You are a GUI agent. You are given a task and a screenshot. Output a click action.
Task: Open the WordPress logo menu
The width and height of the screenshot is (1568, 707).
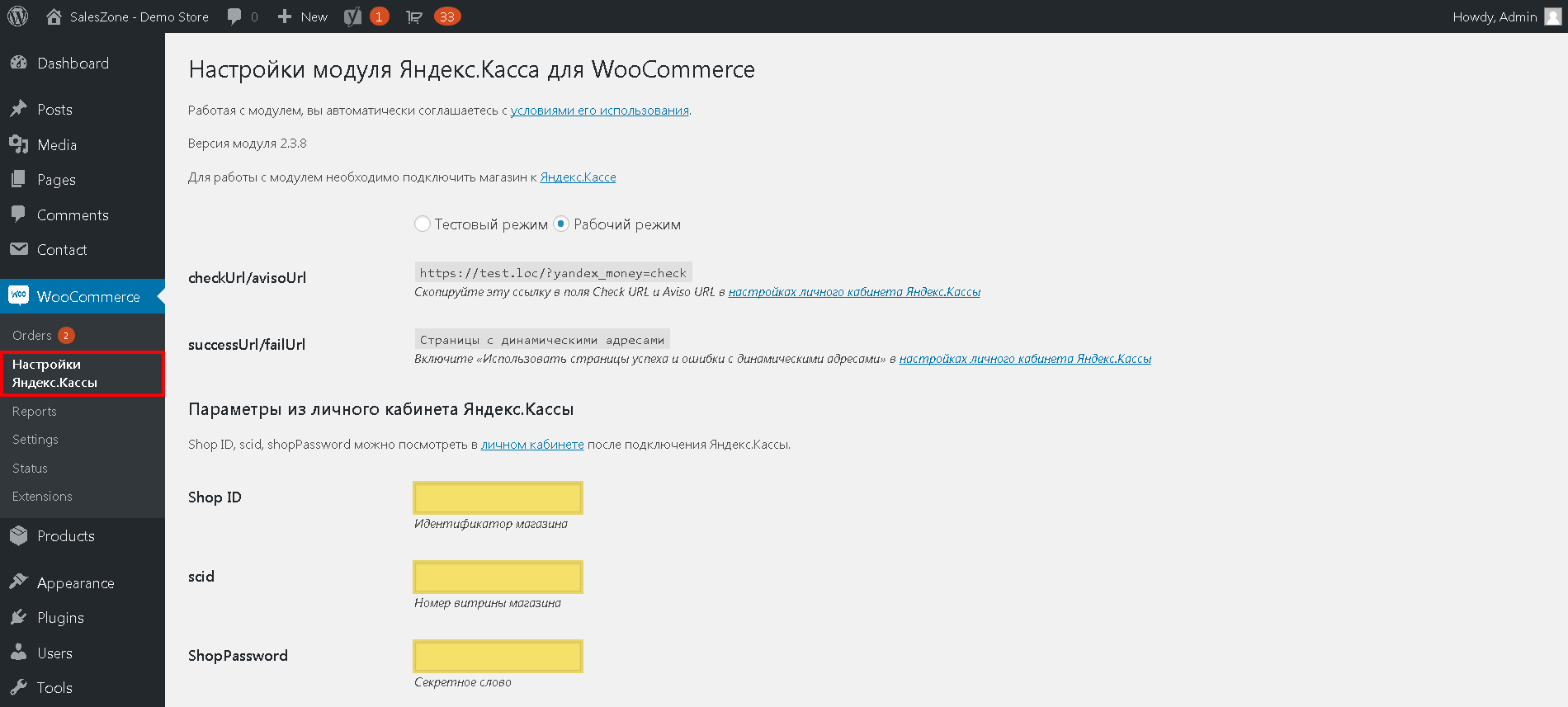(x=18, y=16)
